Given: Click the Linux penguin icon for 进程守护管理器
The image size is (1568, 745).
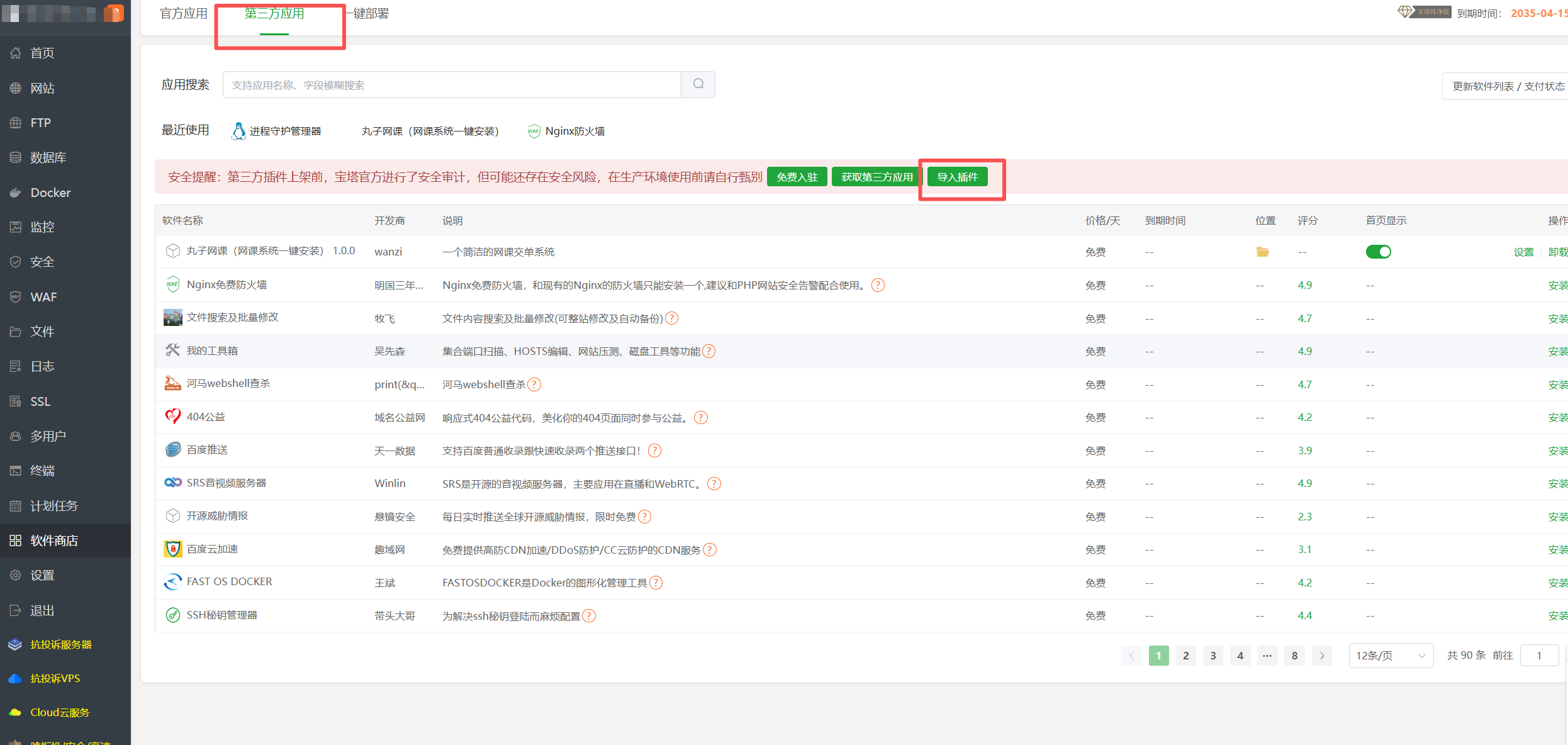Looking at the screenshot, I should pyautogui.click(x=238, y=131).
